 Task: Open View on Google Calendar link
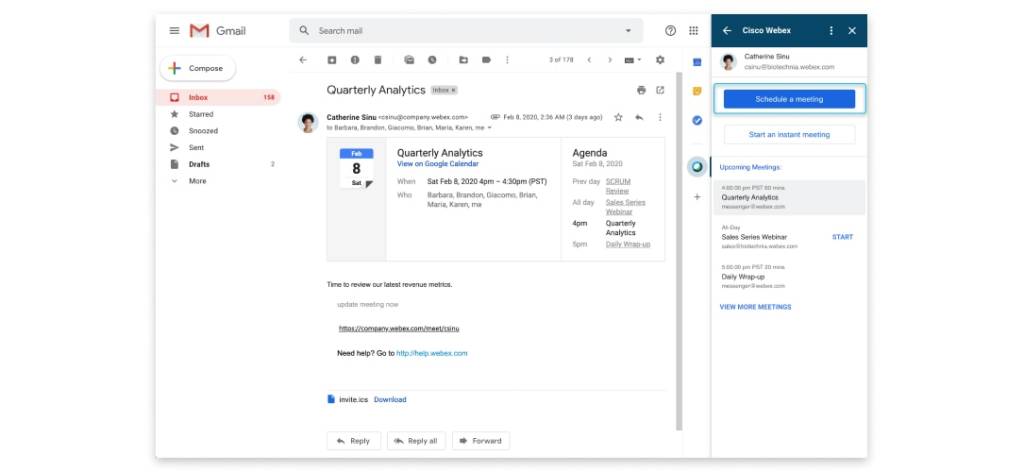pyautogui.click(x=438, y=164)
